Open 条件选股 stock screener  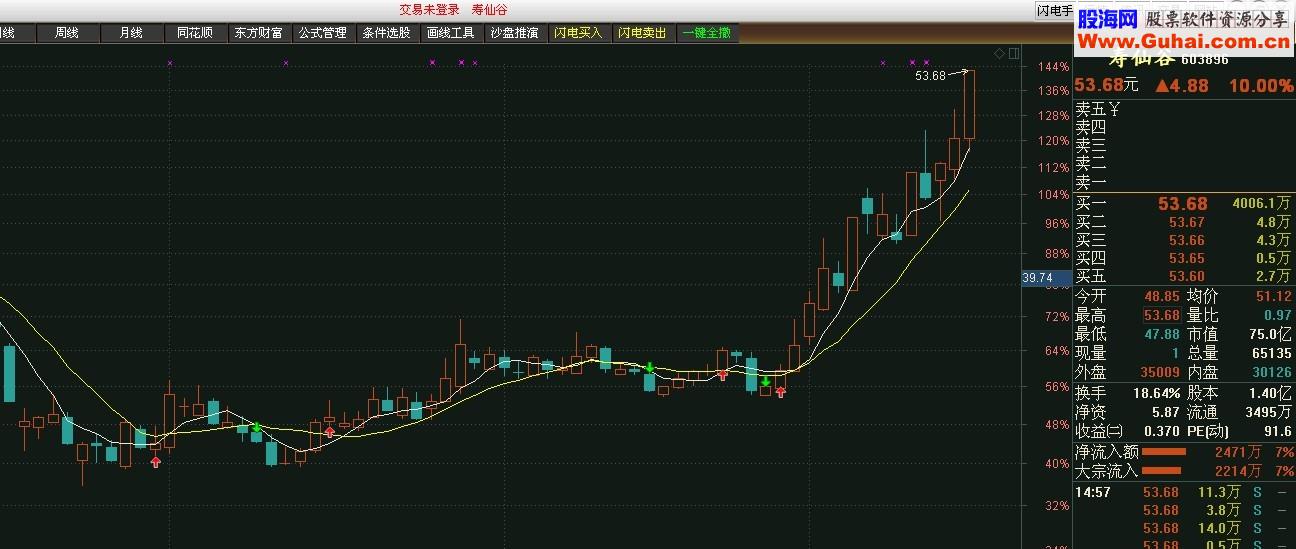[x=386, y=33]
